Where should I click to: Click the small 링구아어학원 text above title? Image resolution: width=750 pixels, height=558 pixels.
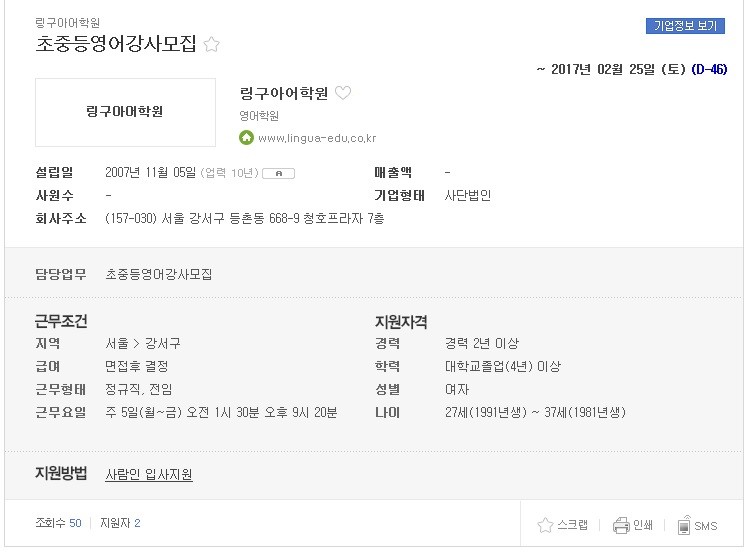click(x=67, y=22)
